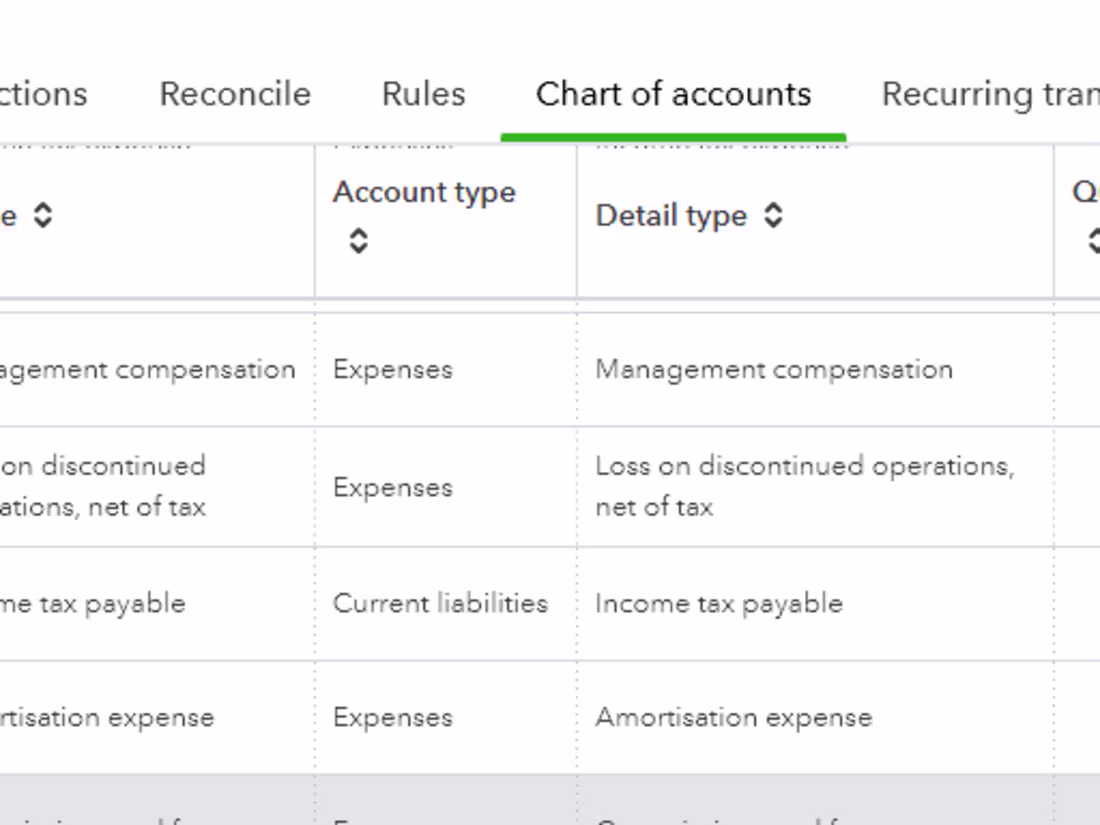
Task: Sort by Account type using the sort arrows
Action: tap(357, 239)
